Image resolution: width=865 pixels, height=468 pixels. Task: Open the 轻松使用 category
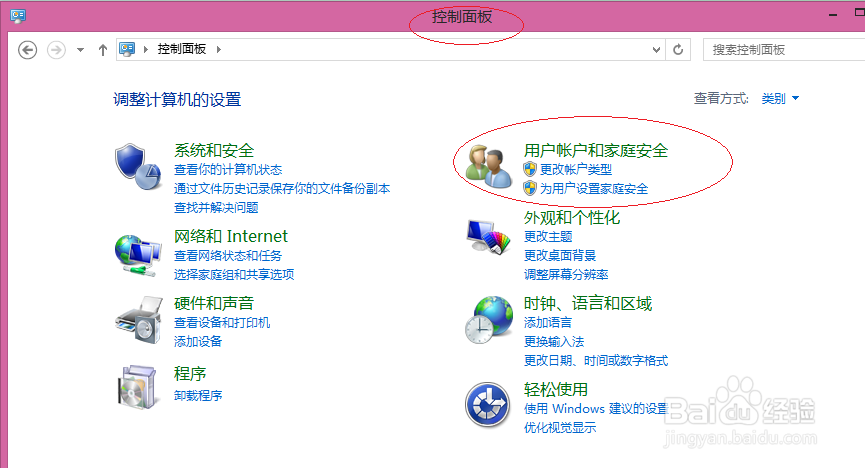click(556, 389)
